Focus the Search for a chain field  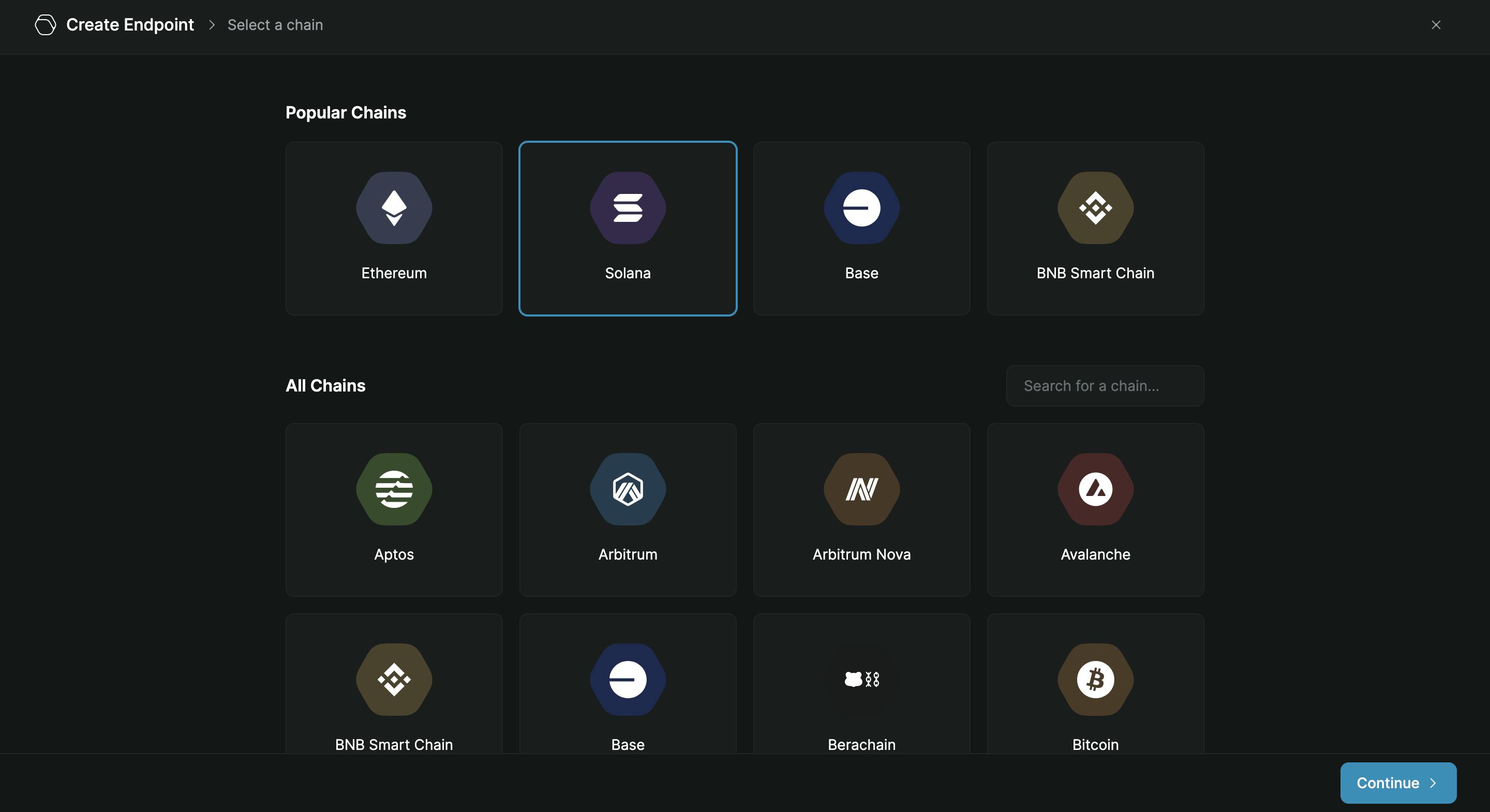(1105, 386)
